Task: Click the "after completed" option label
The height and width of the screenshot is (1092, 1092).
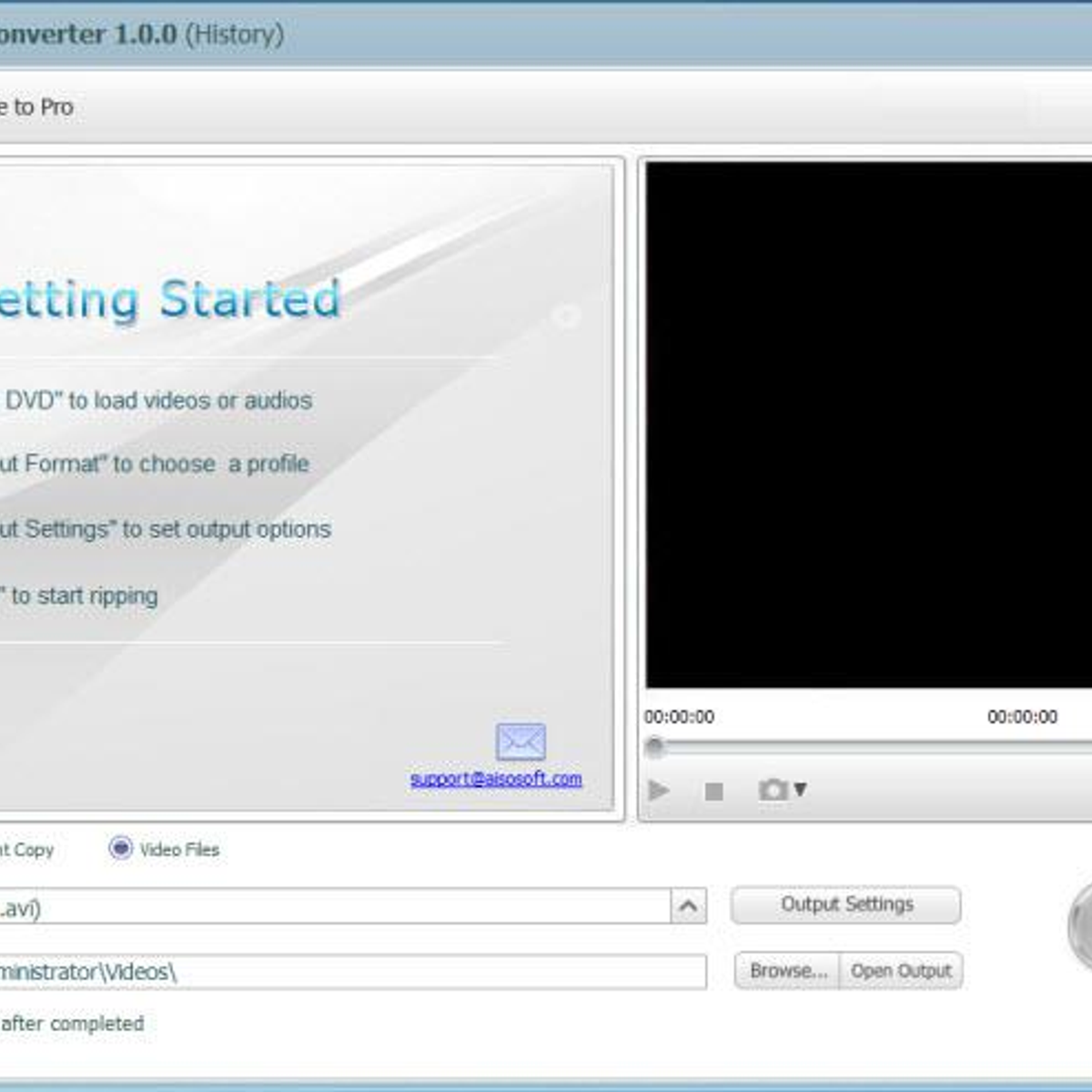Action: click(x=72, y=1024)
